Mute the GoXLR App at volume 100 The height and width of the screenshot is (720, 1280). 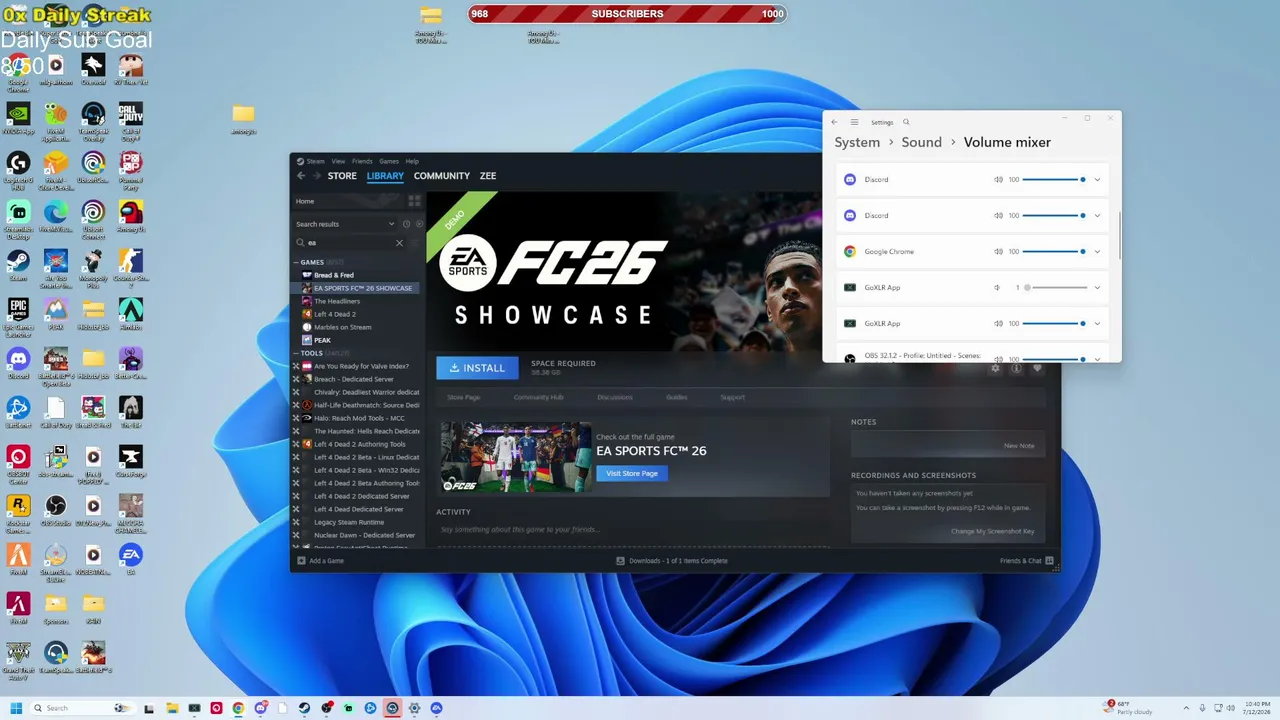pyautogui.click(x=998, y=324)
